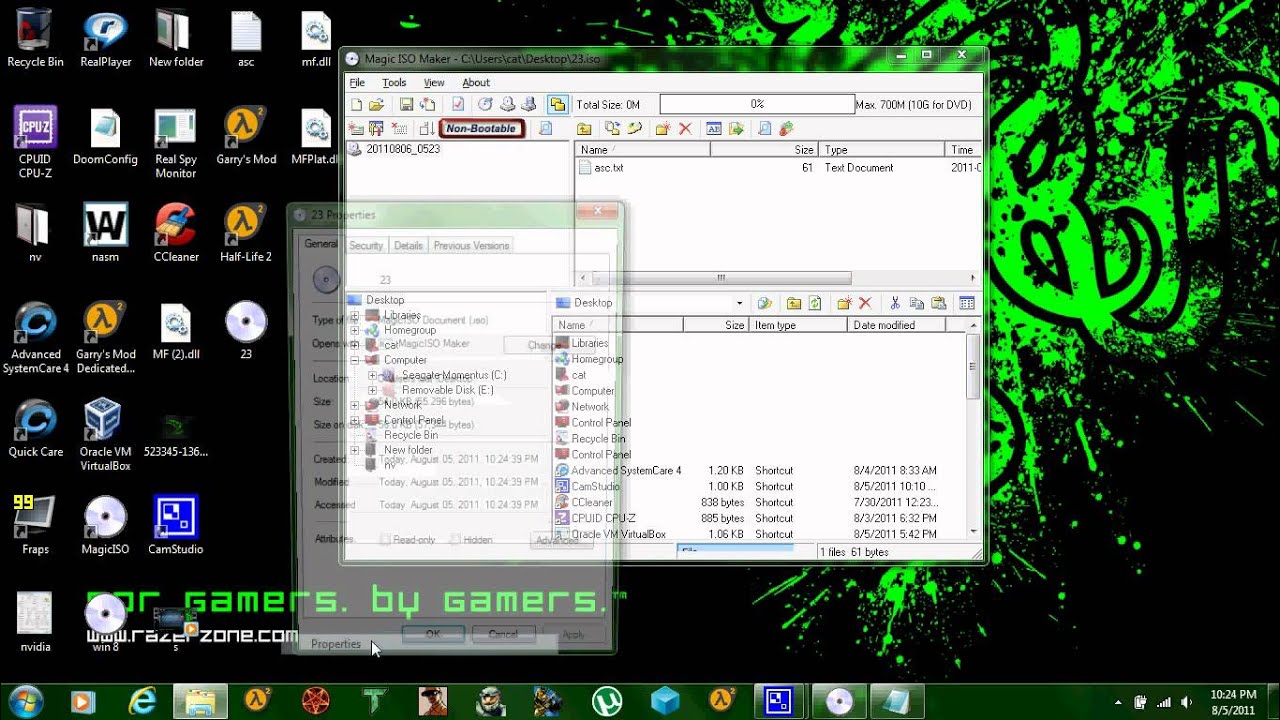Select CPUID CPU-Z row in lower file list
The height and width of the screenshot is (720, 1280).
(x=747, y=518)
